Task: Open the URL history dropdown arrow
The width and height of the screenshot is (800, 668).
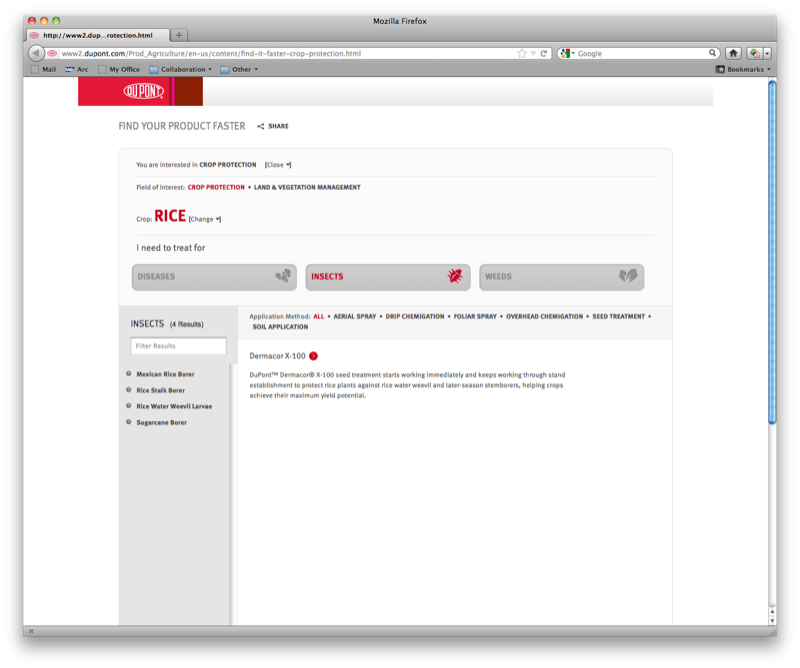Action: click(x=533, y=54)
